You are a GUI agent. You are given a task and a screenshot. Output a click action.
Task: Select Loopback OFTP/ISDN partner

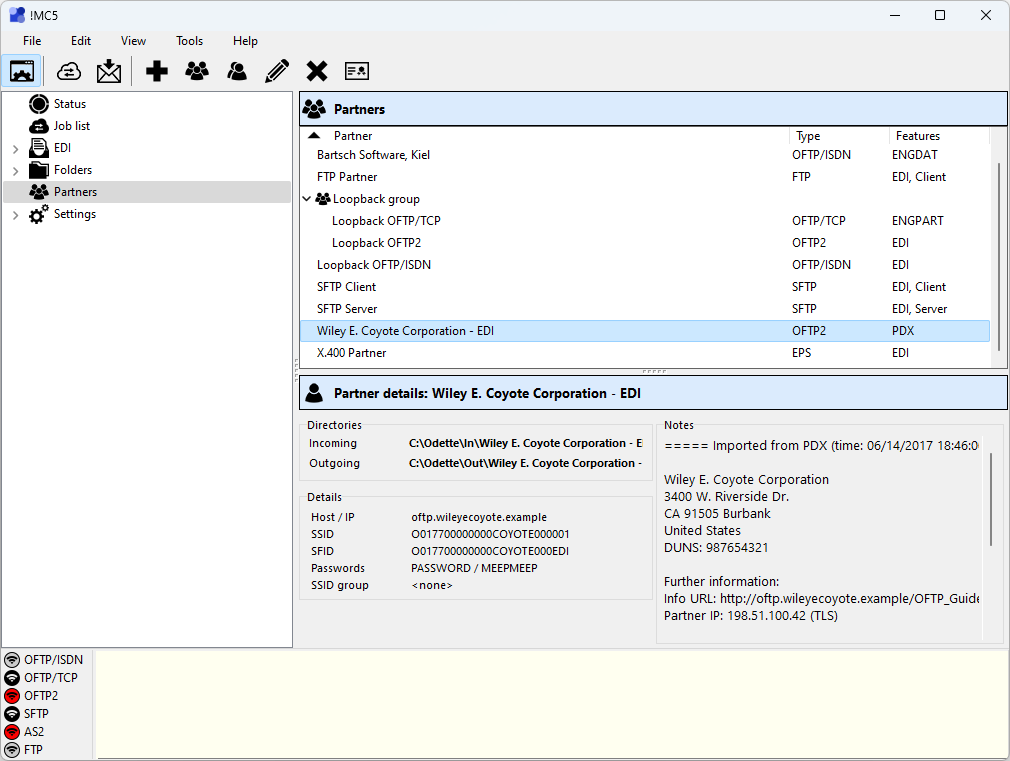(645, 265)
